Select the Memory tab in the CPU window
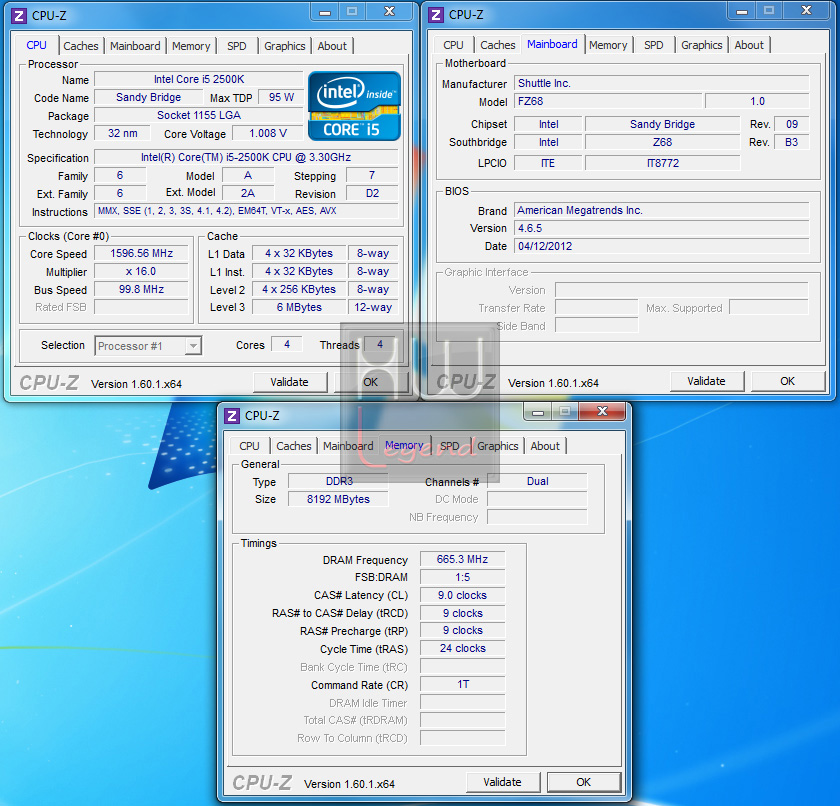 191,46
